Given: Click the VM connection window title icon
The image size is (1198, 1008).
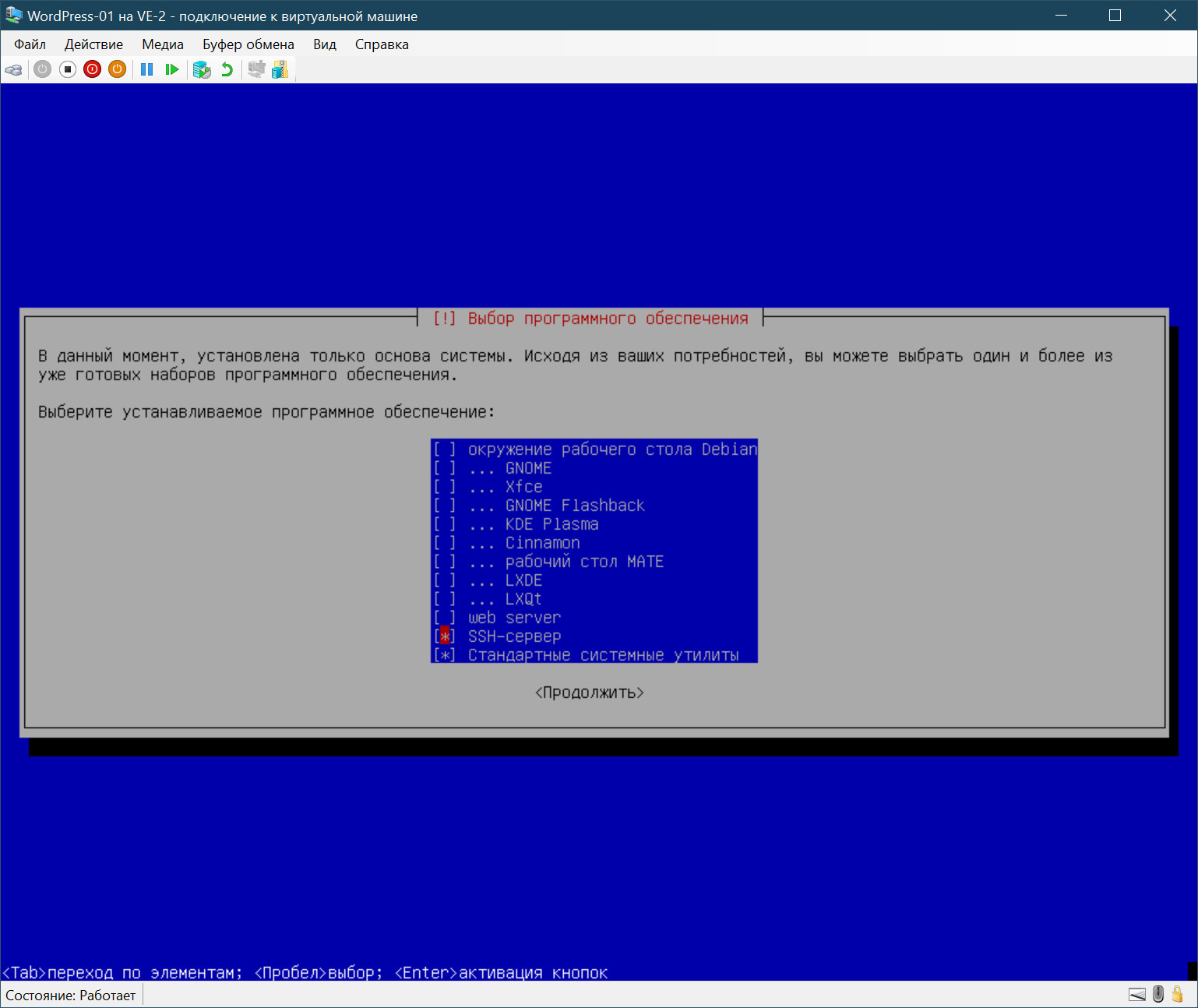Looking at the screenshot, I should [x=13, y=16].
